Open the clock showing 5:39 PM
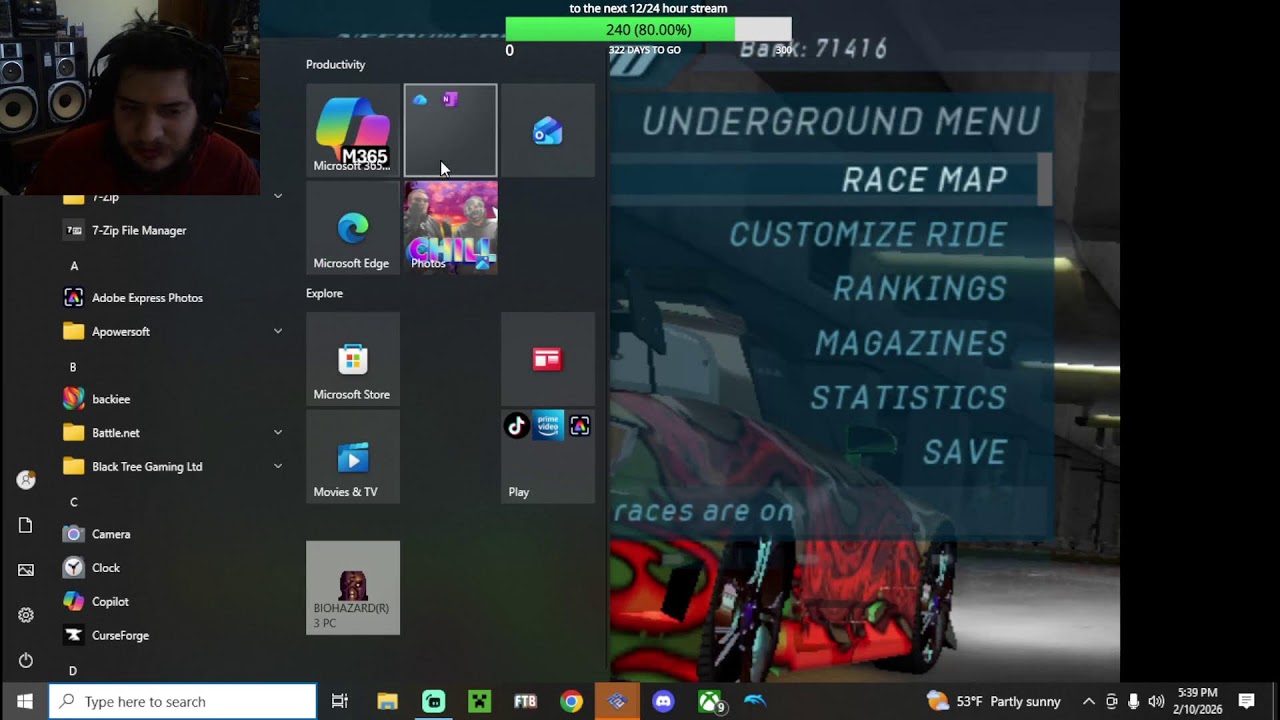 click(x=1198, y=701)
